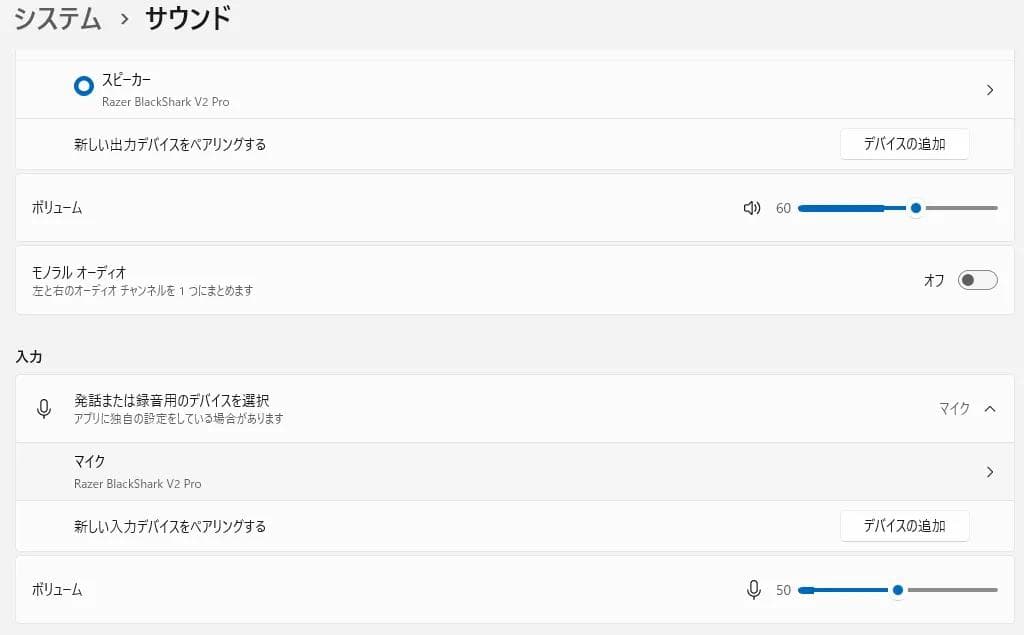Mute input with the microphone volume icon

click(x=754, y=590)
